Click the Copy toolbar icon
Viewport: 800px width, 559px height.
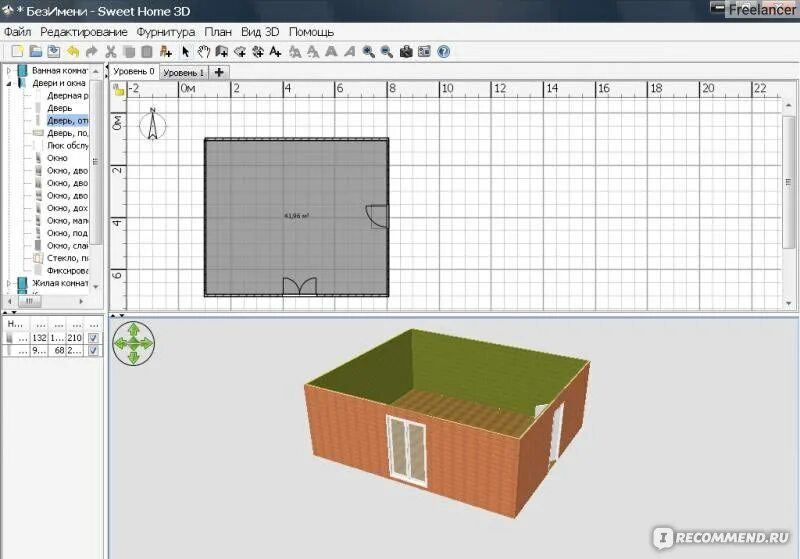tap(129, 52)
